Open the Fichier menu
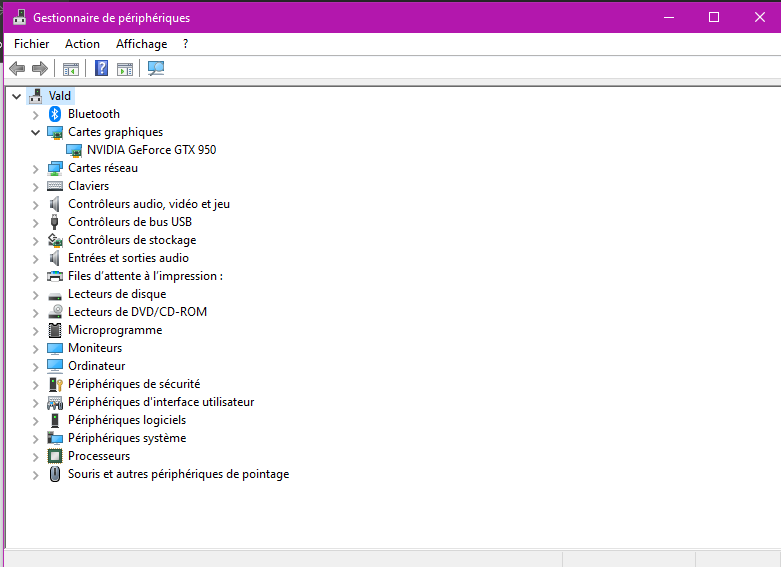This screenshot has height=567, width=781. [x=32, y=44]
